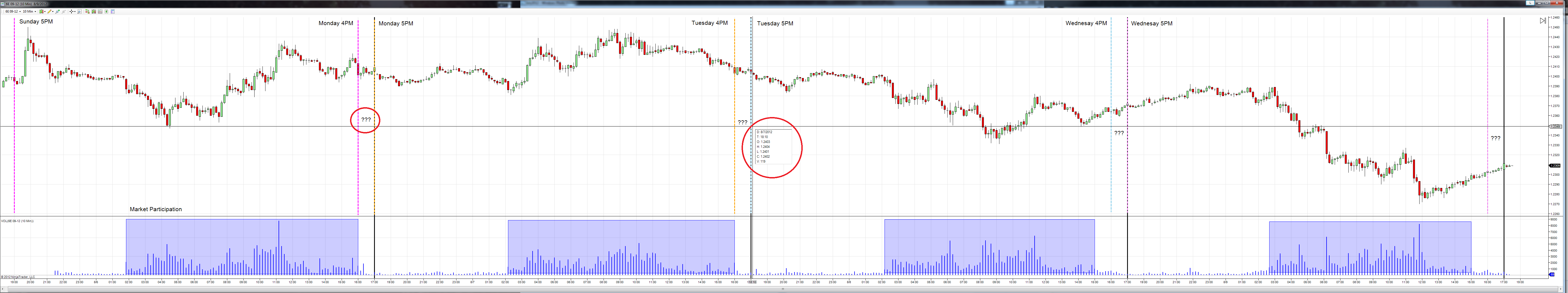Open data series candlestick icon

[94, 11]
